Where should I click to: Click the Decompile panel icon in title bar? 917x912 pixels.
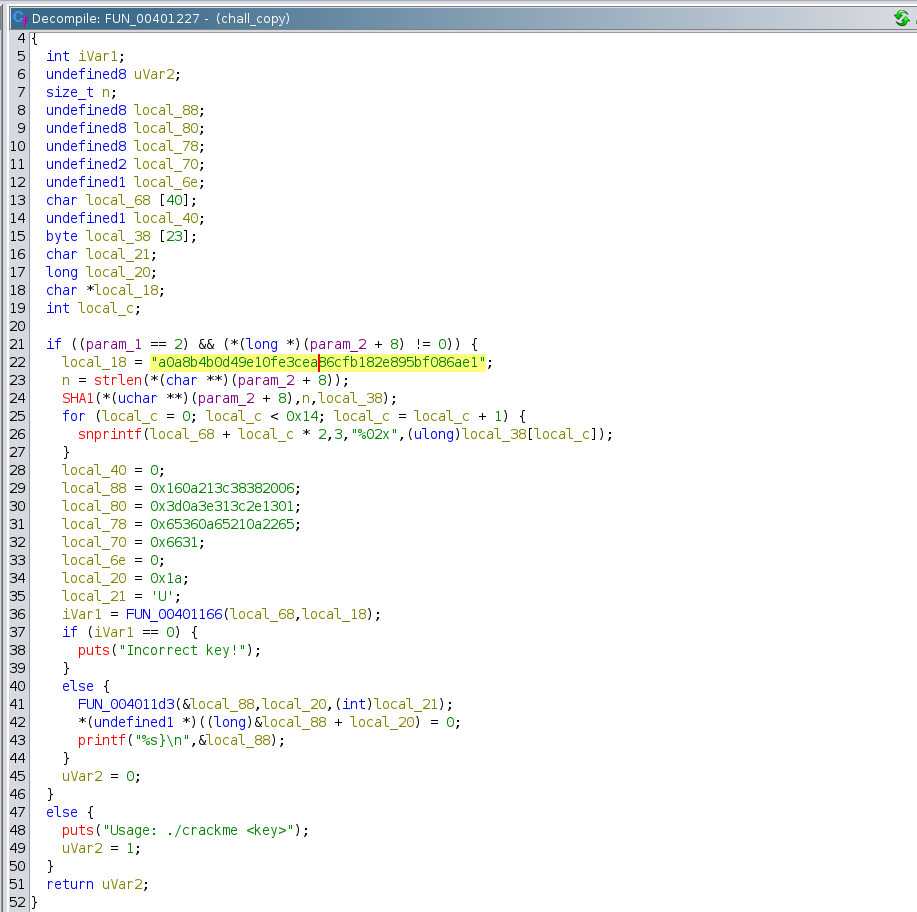click(20, 18)
